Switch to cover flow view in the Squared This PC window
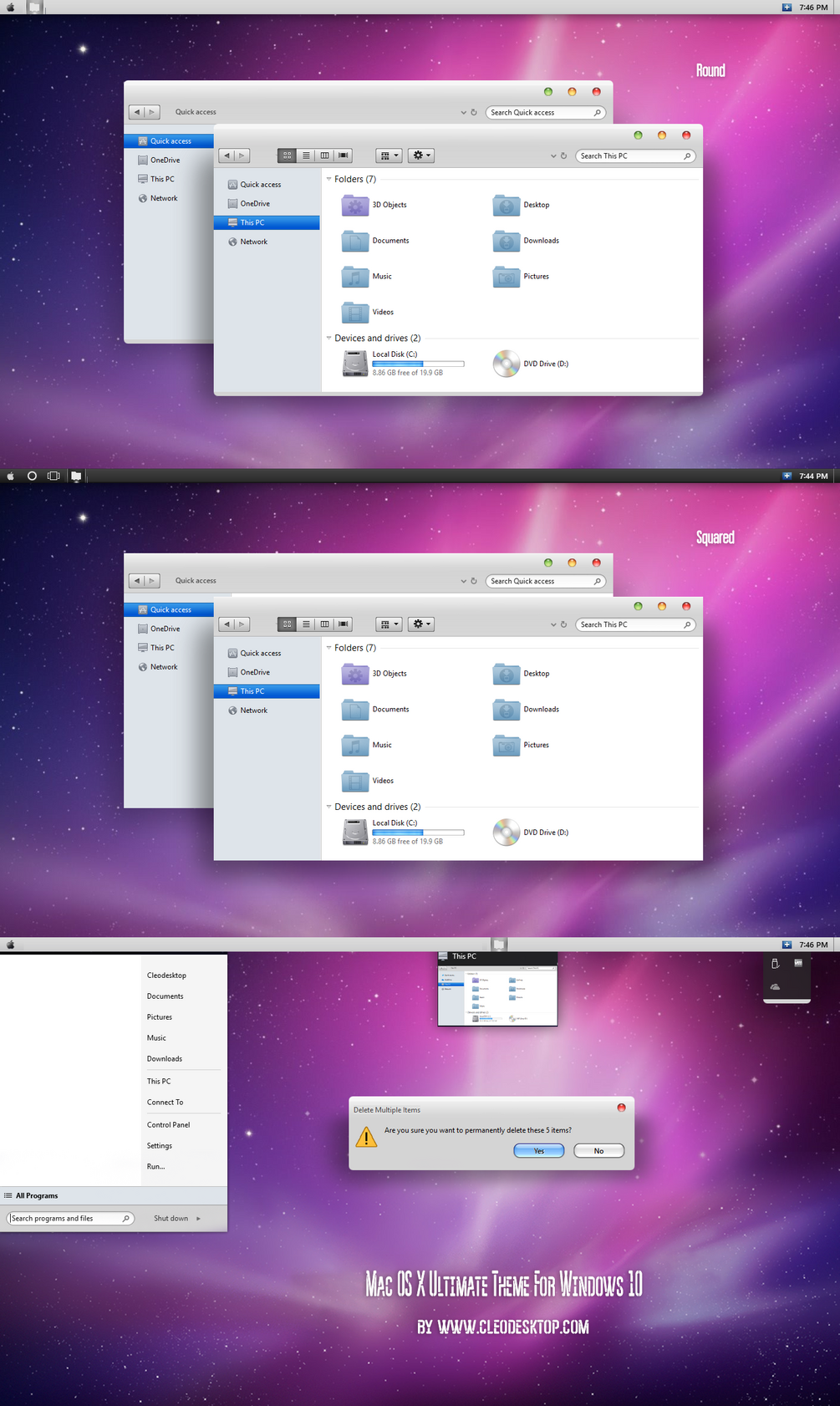Image resolution: width=840 pixels, height=1406 pixels. 343,624
